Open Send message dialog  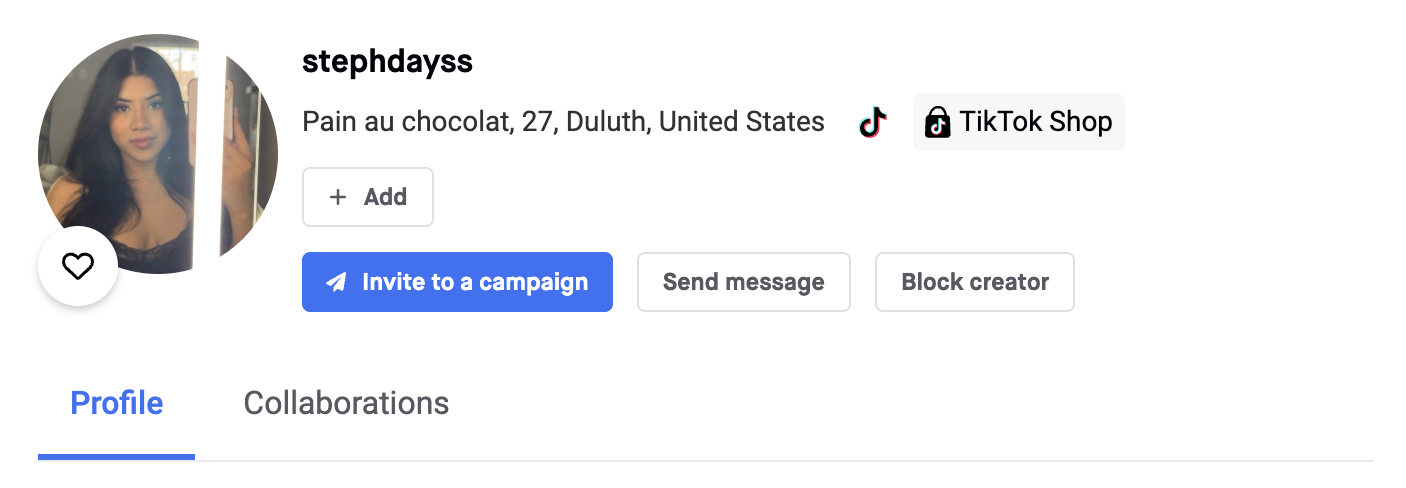743,282
